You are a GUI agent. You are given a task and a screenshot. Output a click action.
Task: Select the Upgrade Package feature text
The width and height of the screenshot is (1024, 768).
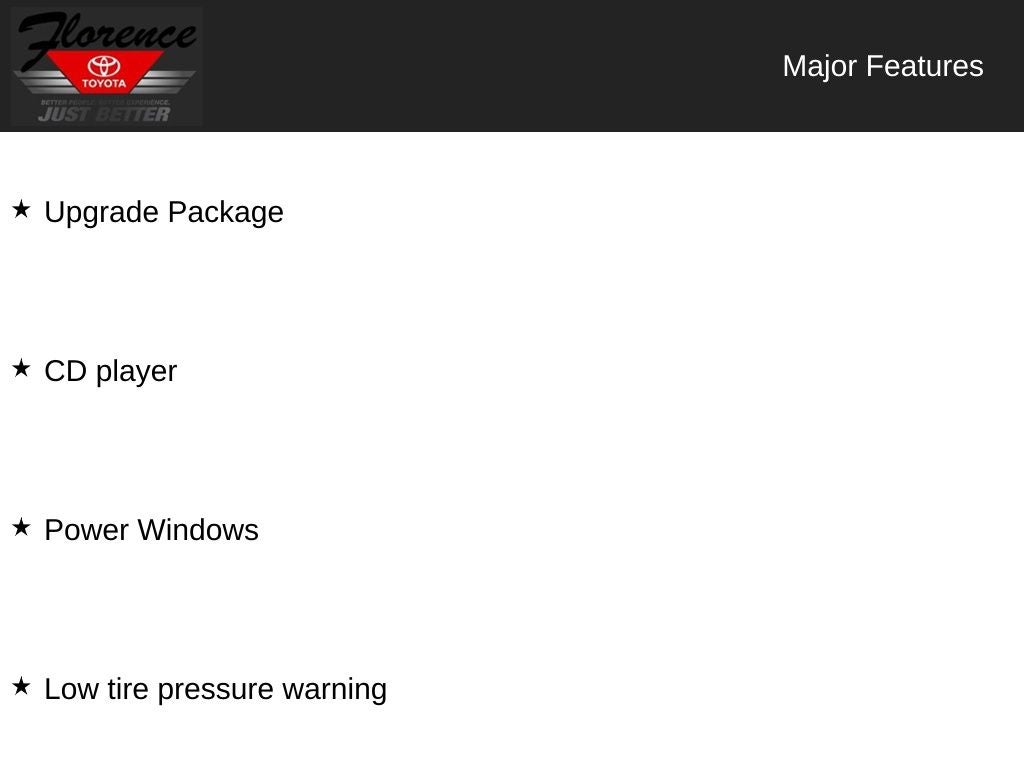(x=164, y=212)
